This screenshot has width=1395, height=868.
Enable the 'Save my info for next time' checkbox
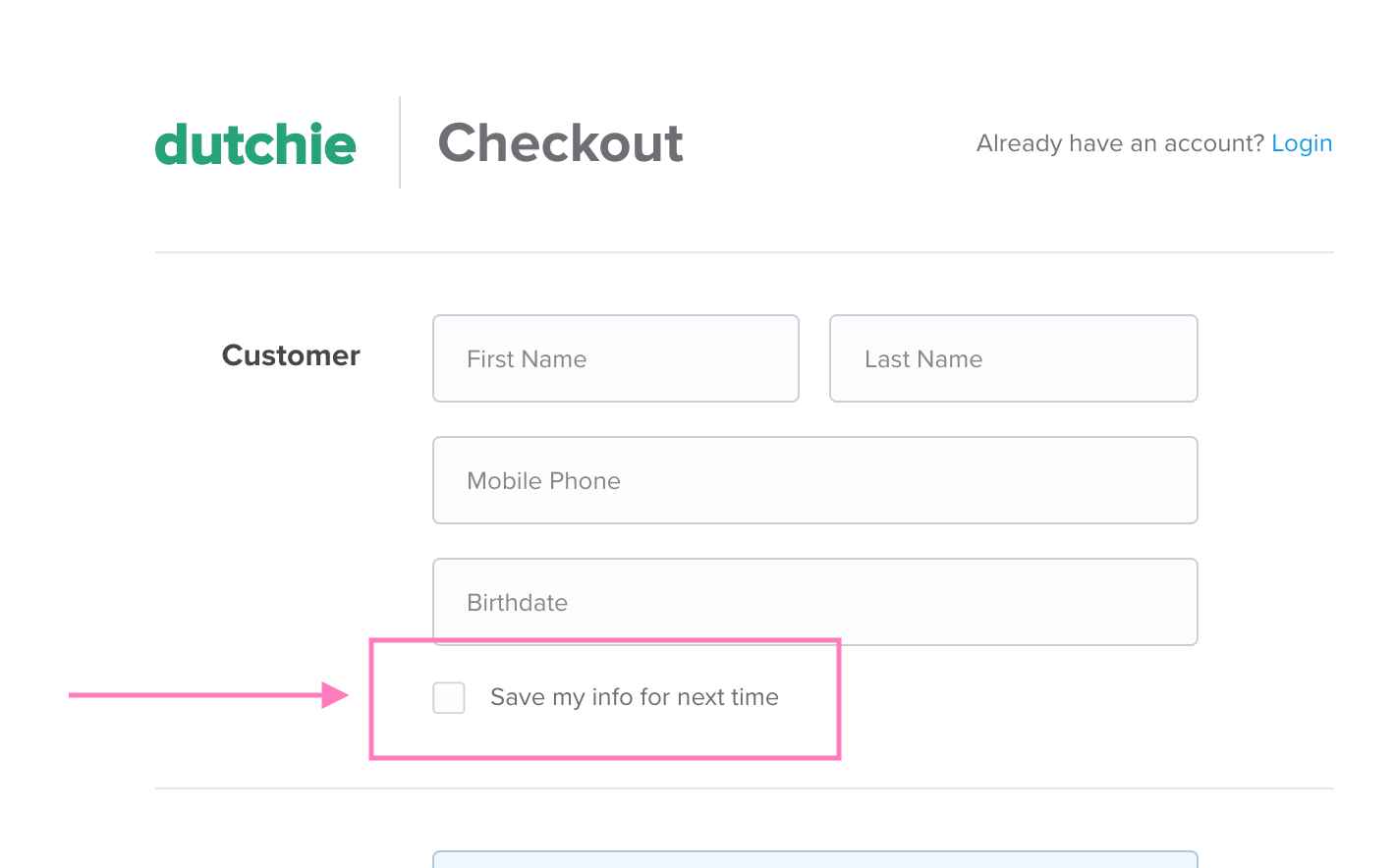(x=448, y=697)
